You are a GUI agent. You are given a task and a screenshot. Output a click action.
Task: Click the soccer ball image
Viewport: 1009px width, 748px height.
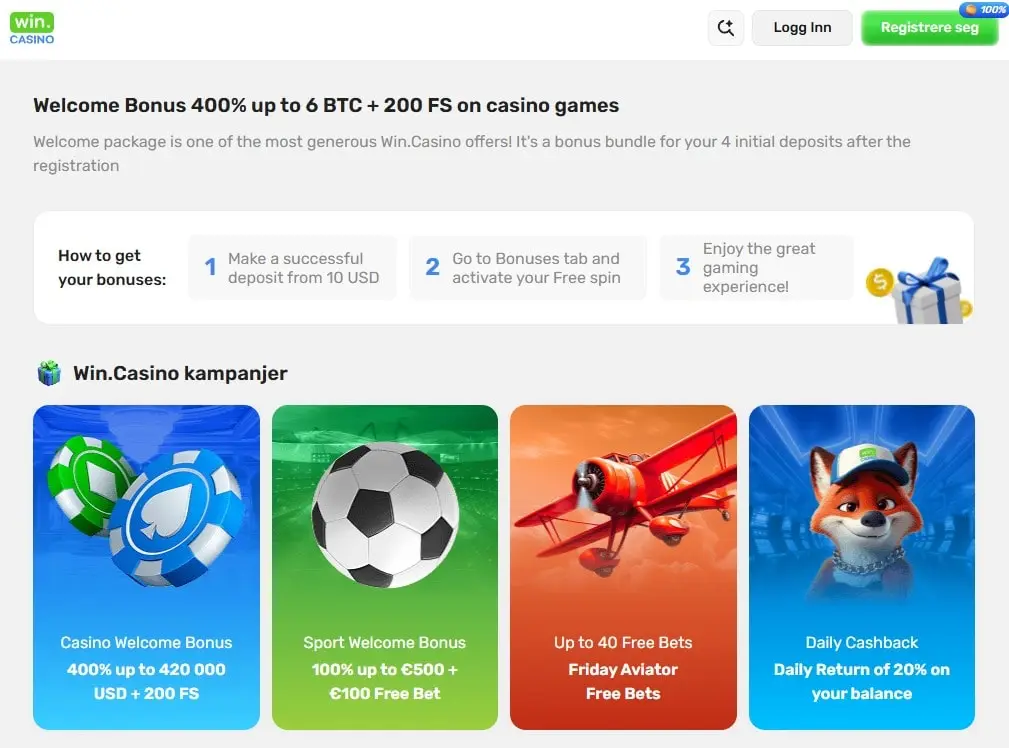pos(385,514)
